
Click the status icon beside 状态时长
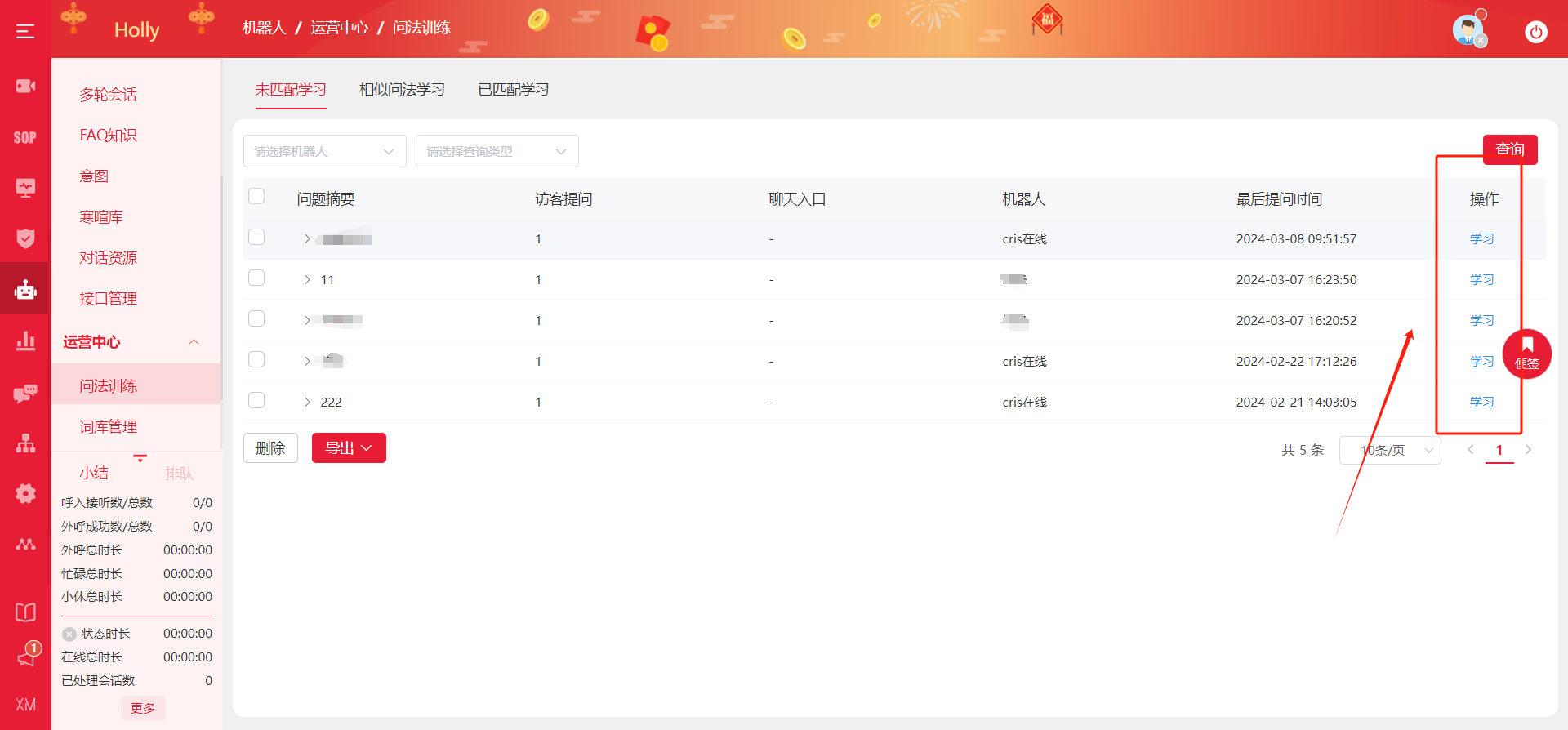click(x=69, y=634)
